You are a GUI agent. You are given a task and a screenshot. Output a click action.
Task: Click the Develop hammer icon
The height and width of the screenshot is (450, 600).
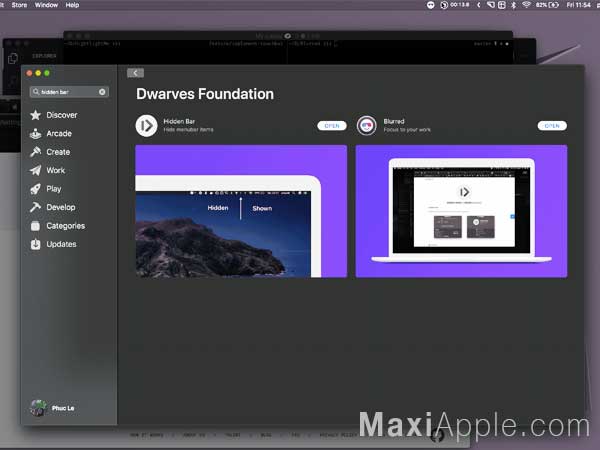coord(36,207)
